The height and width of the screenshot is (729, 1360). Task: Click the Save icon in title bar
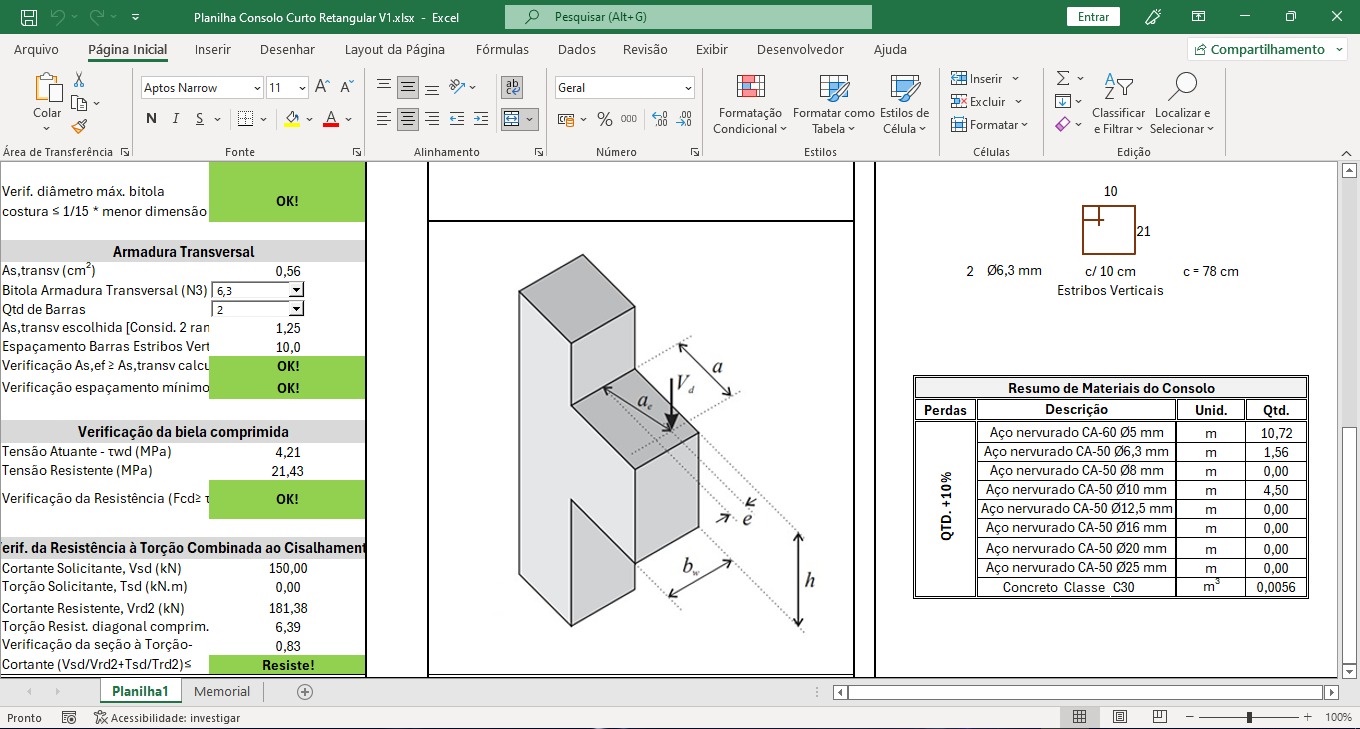pos(29,17)
